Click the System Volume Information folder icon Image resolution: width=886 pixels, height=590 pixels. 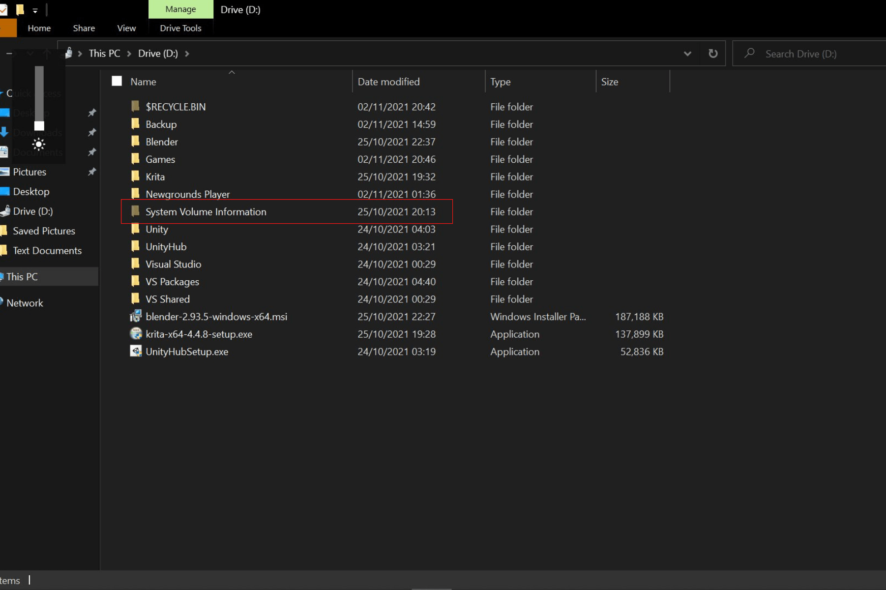coord(136,212)
